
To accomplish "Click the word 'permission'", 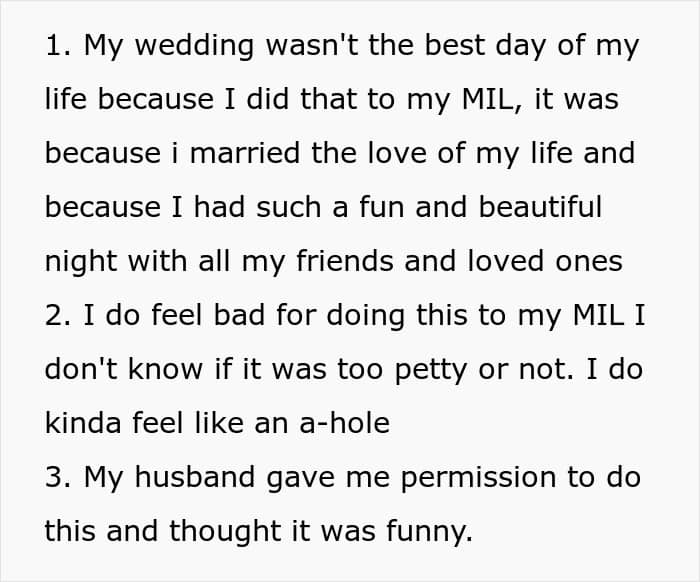I will click(x=478, y=478).
